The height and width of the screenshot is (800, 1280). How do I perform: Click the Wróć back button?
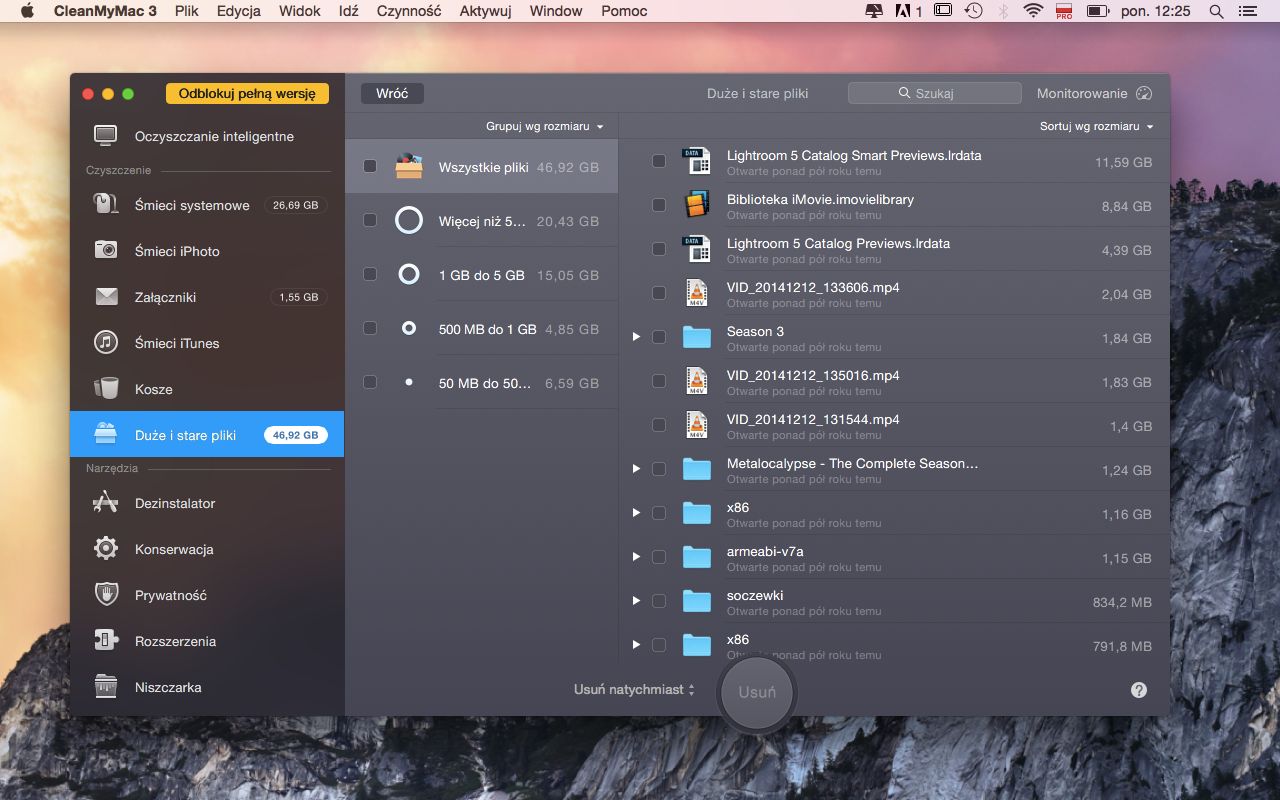pyautogui.click(x=392, y=93)
